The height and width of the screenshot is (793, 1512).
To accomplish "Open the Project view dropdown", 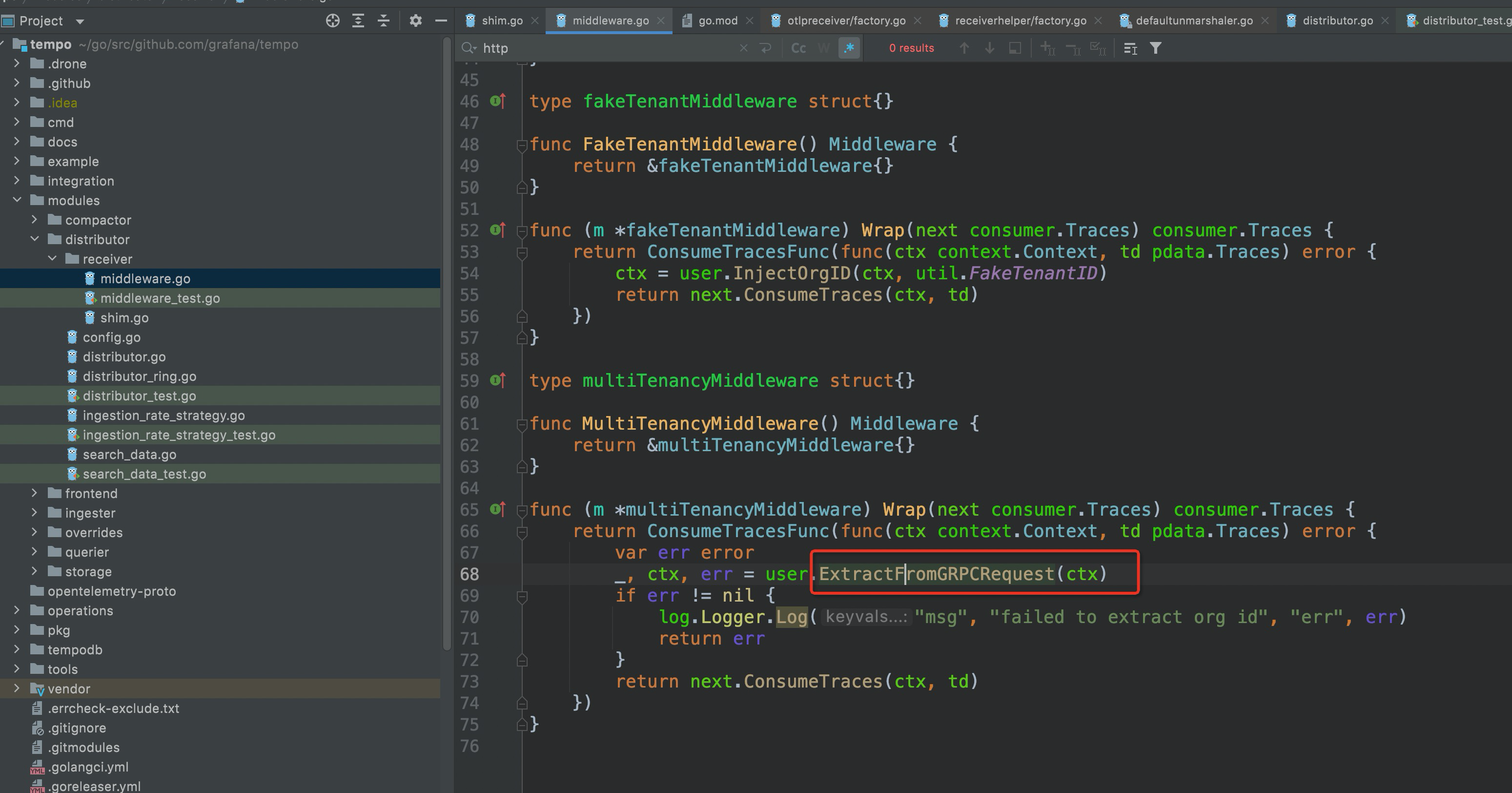I will (x=80, y=21).
